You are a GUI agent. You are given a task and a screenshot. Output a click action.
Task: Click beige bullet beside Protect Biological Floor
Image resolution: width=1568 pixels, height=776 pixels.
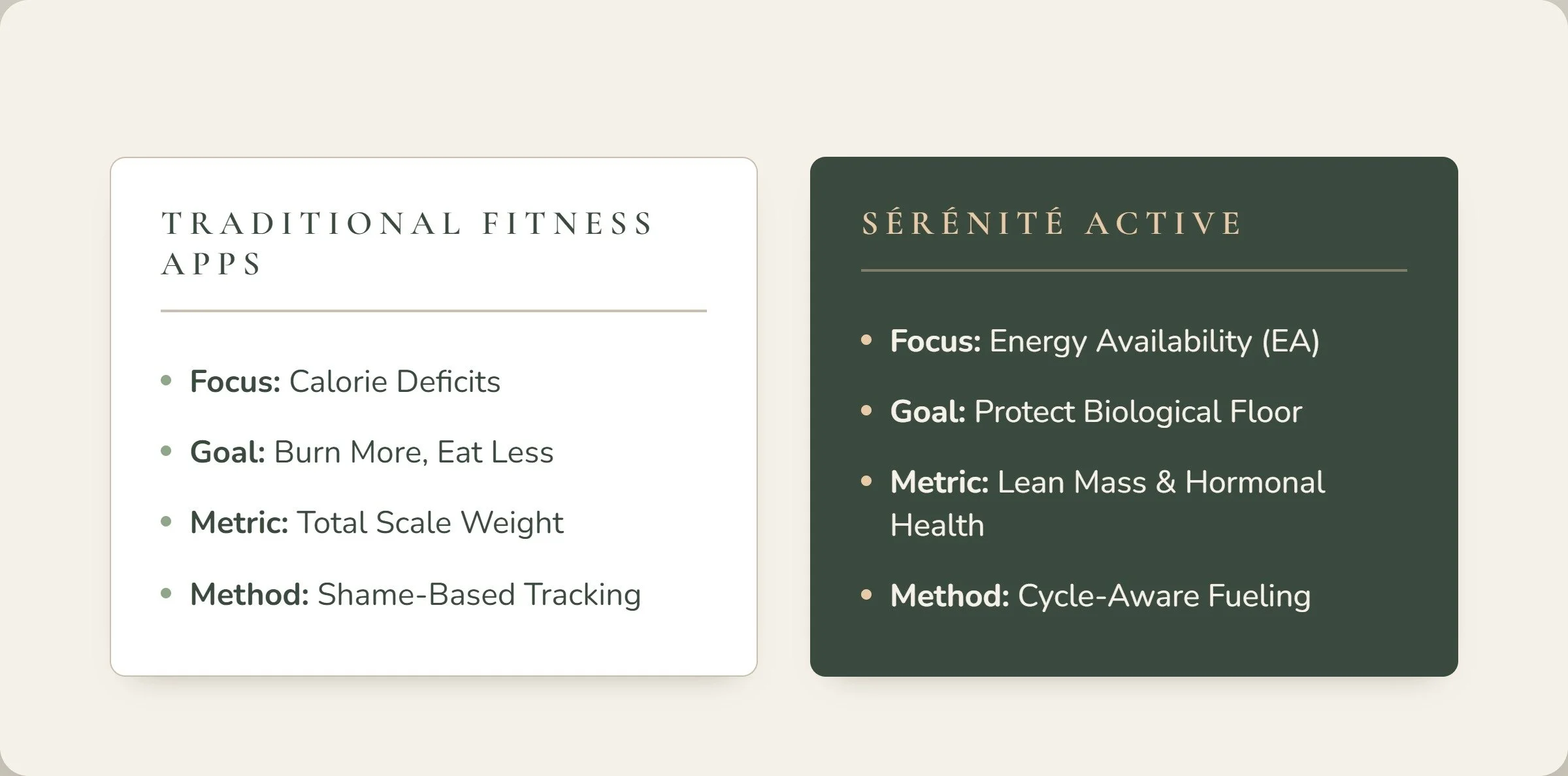866,410
